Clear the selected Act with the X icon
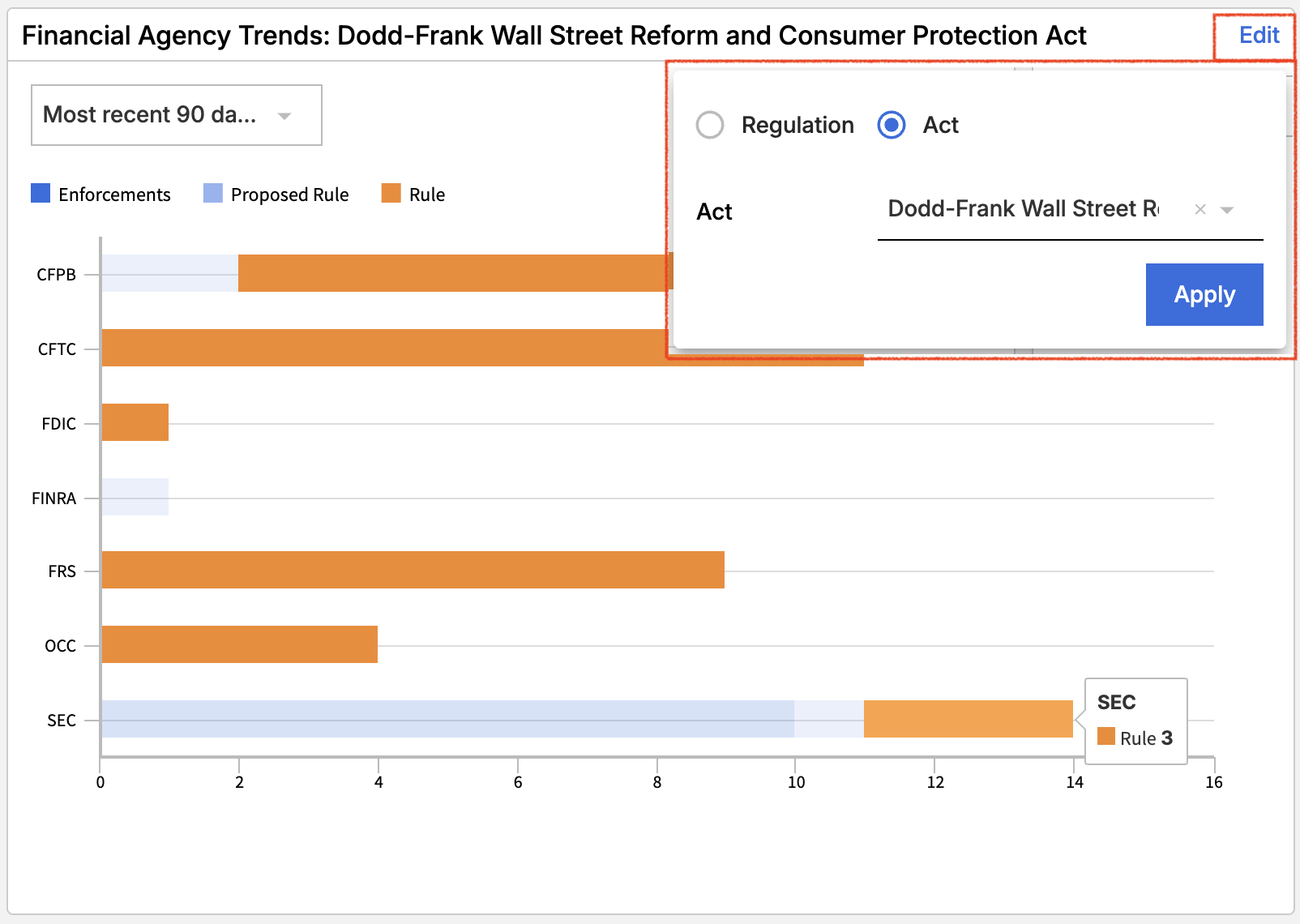 point(1200,210)
